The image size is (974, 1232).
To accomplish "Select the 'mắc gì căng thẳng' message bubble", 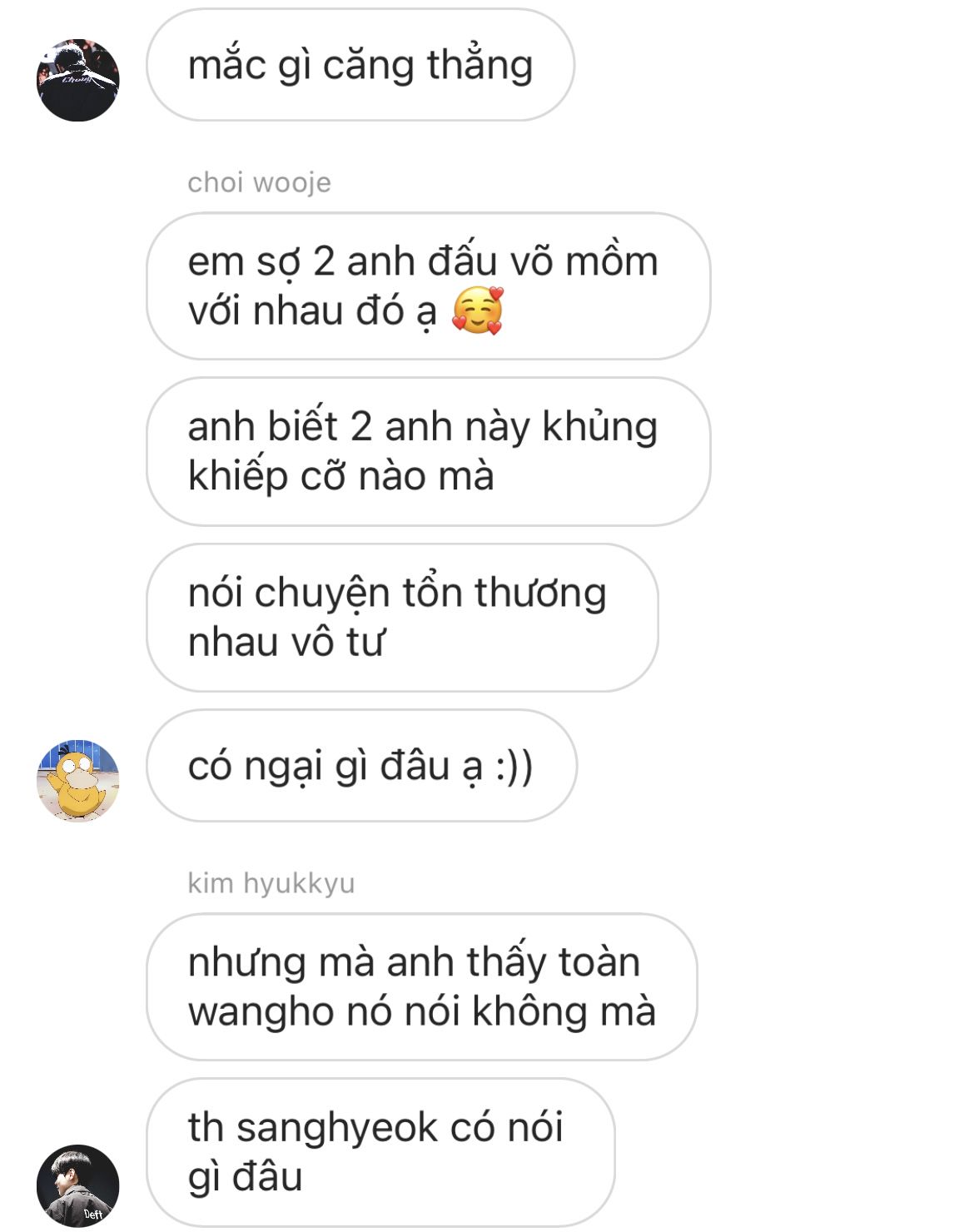I will click(360, 65).
